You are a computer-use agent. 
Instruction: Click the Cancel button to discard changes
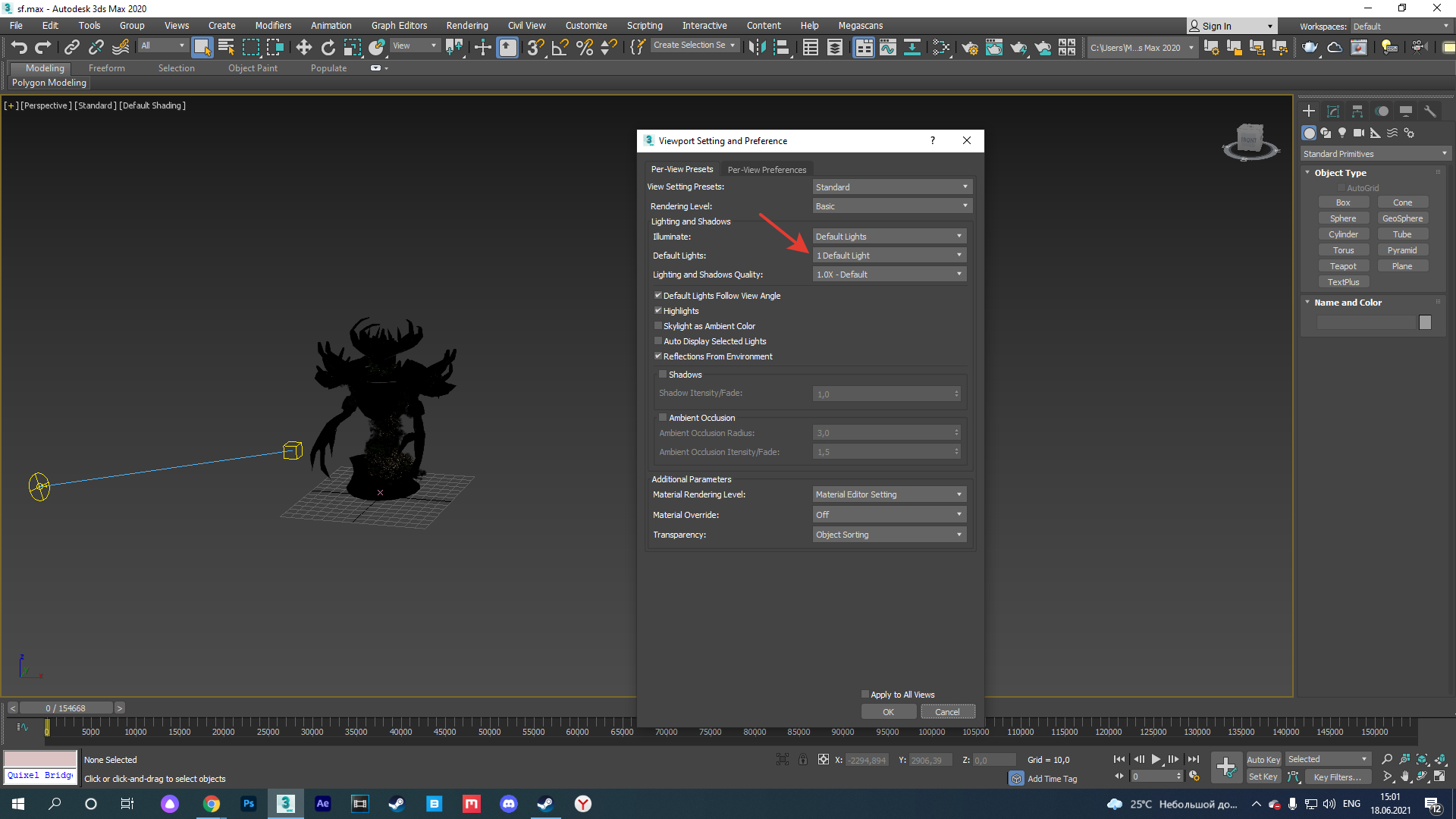coord(945,711)
